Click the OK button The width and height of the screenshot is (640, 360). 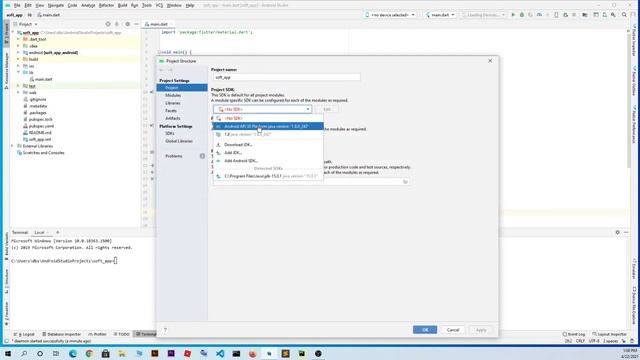point(425,330)
